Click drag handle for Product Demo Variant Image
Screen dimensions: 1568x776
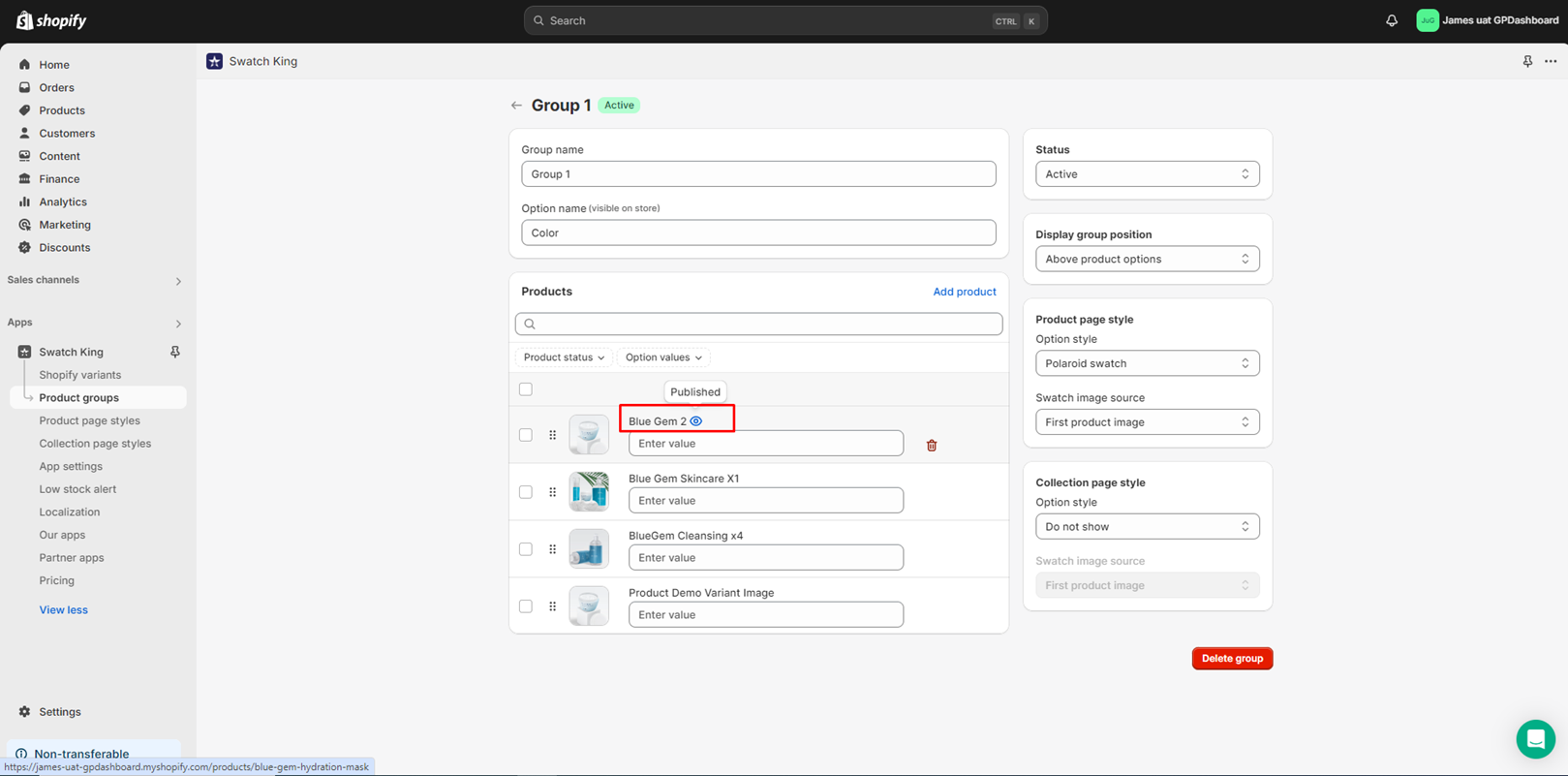tap(553, 606)
